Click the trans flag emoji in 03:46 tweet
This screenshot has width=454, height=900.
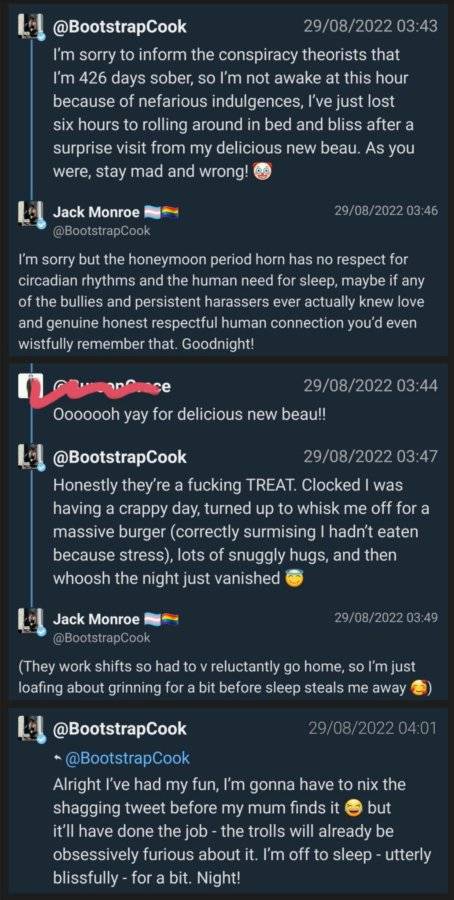[152, 213]
